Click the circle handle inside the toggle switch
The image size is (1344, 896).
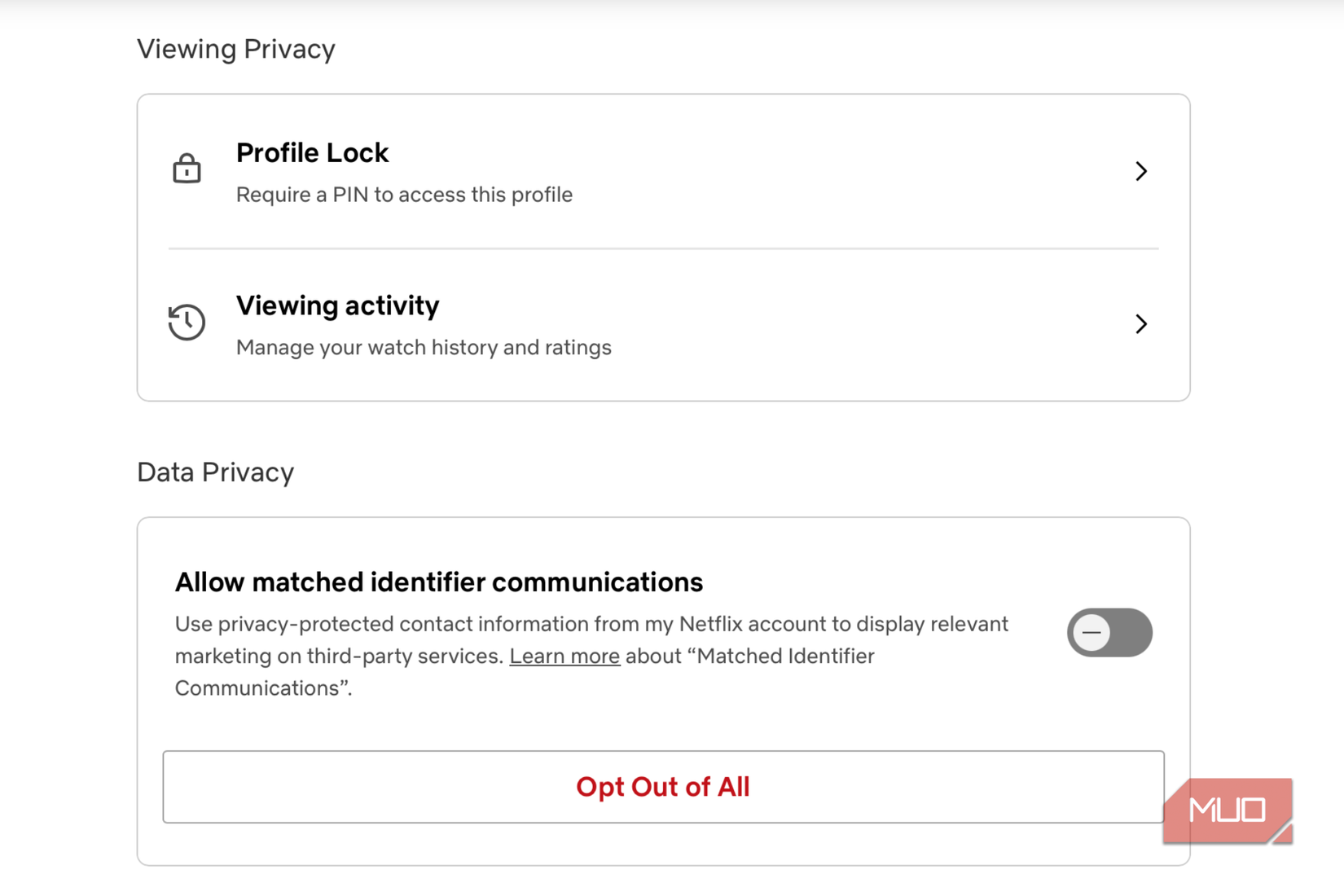point(1092,633)
